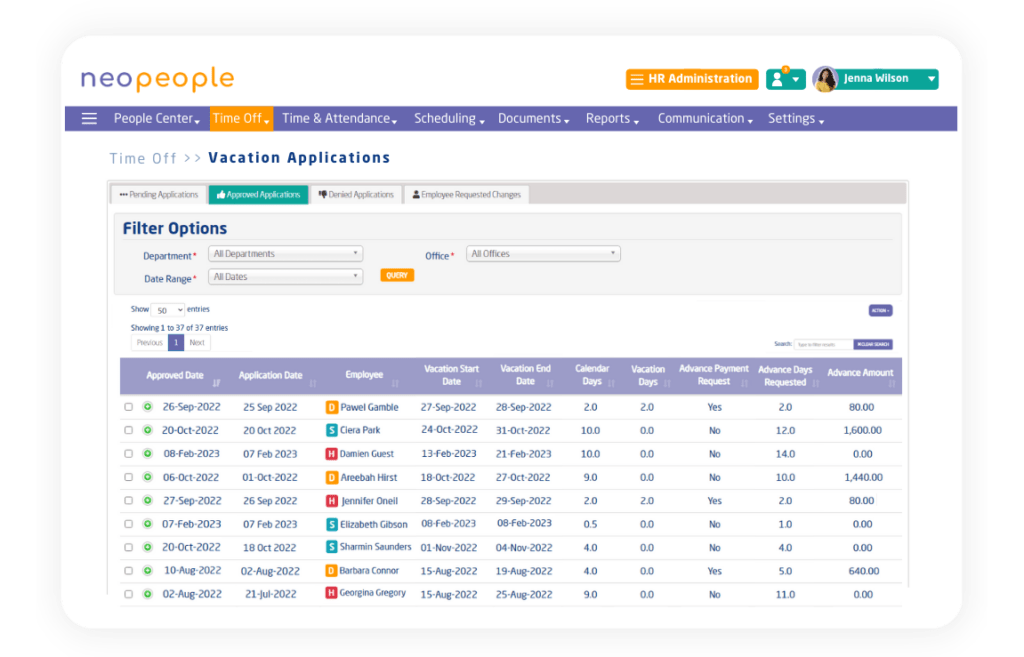Tick the checkbox for Areebah Hirst row
Screen dimensions: 1024x657
(x=129, y=477)
